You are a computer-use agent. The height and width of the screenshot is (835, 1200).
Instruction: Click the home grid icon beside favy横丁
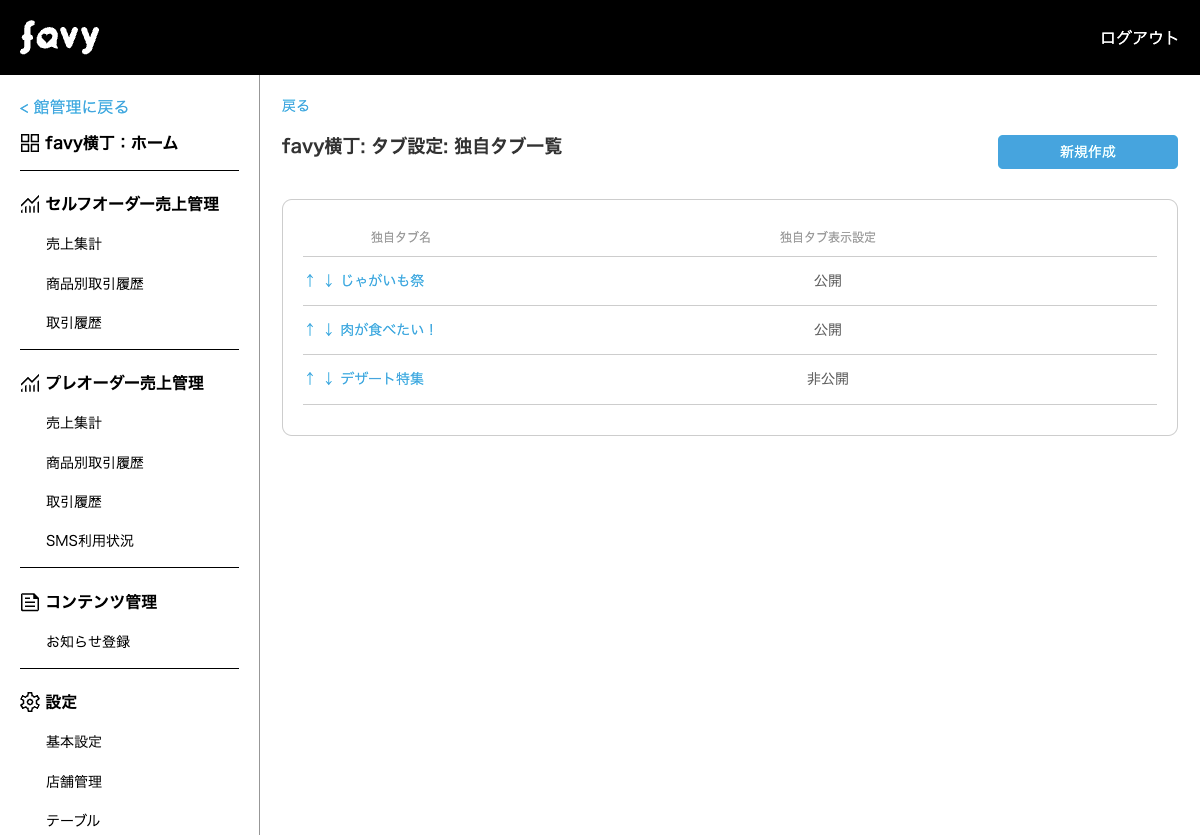tap(30, 143)
